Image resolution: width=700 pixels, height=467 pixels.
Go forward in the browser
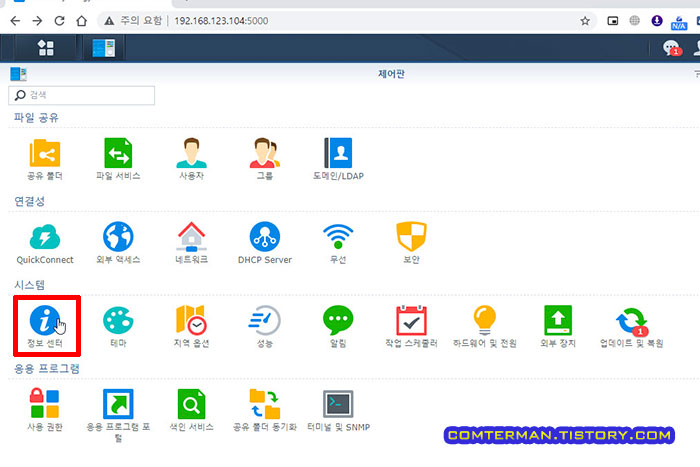coord(38,21)
